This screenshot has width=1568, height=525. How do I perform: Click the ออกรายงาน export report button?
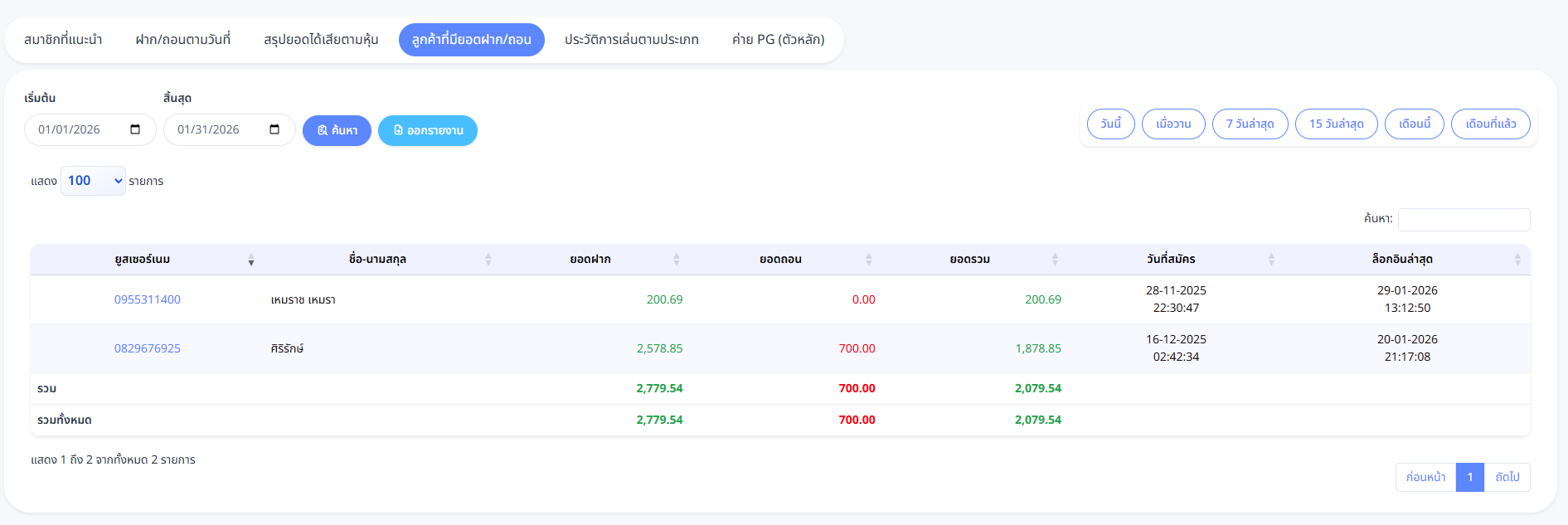coord(427,130)
